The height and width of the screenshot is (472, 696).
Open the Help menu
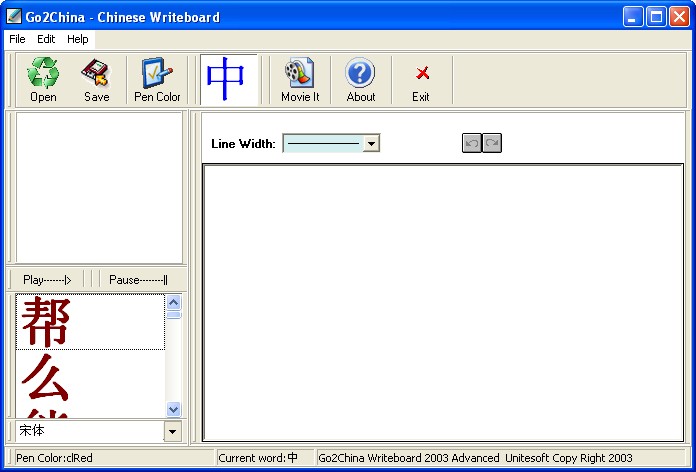tap(78, 39)
